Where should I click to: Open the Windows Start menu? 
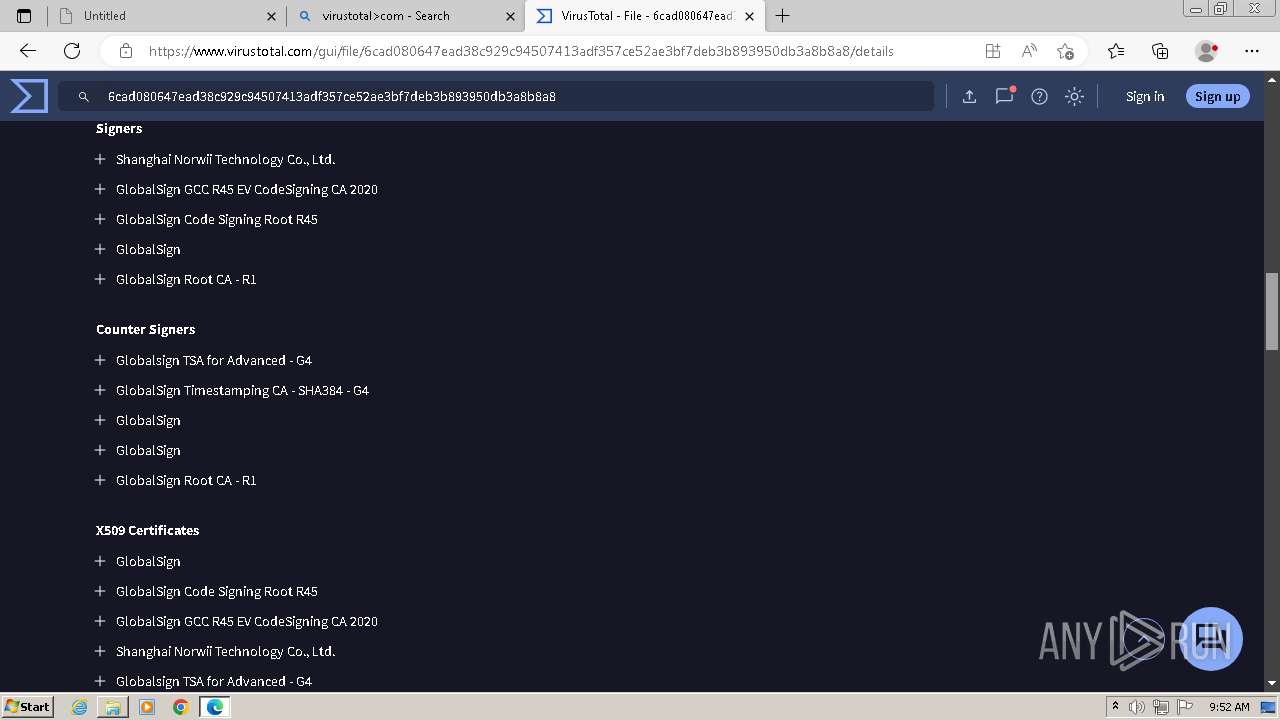point(27,706)
